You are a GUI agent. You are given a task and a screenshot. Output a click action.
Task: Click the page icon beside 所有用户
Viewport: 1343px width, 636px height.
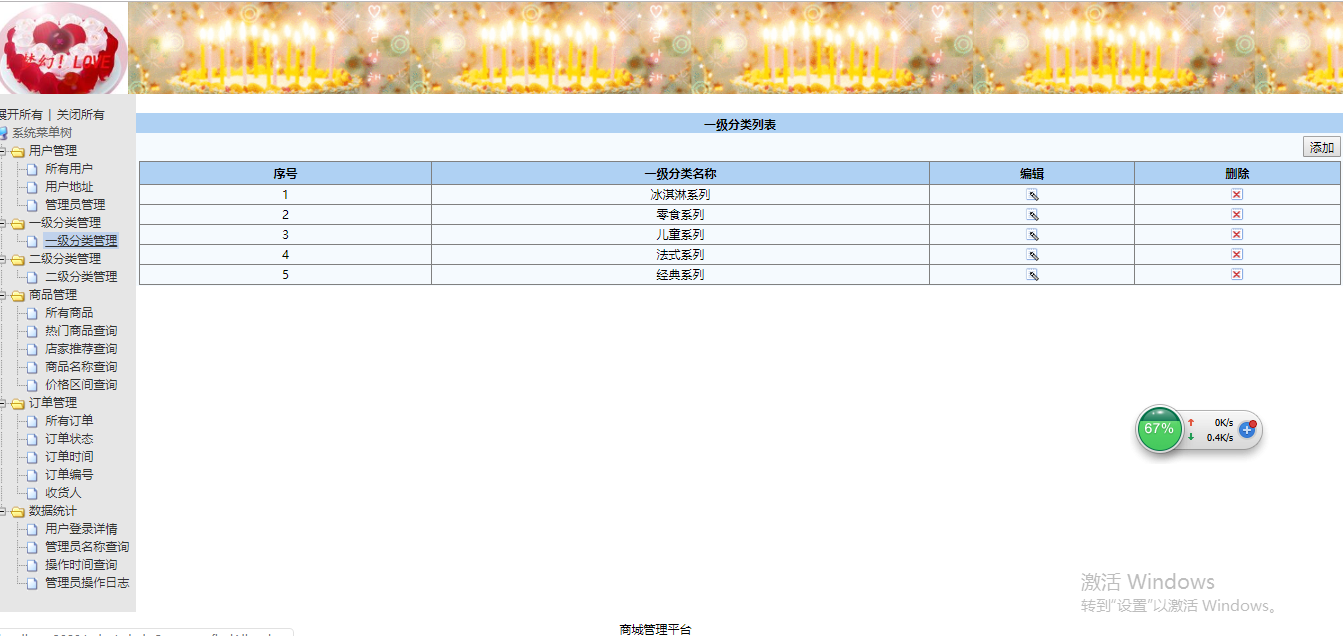pyautogui.click(x=33, y=169)
